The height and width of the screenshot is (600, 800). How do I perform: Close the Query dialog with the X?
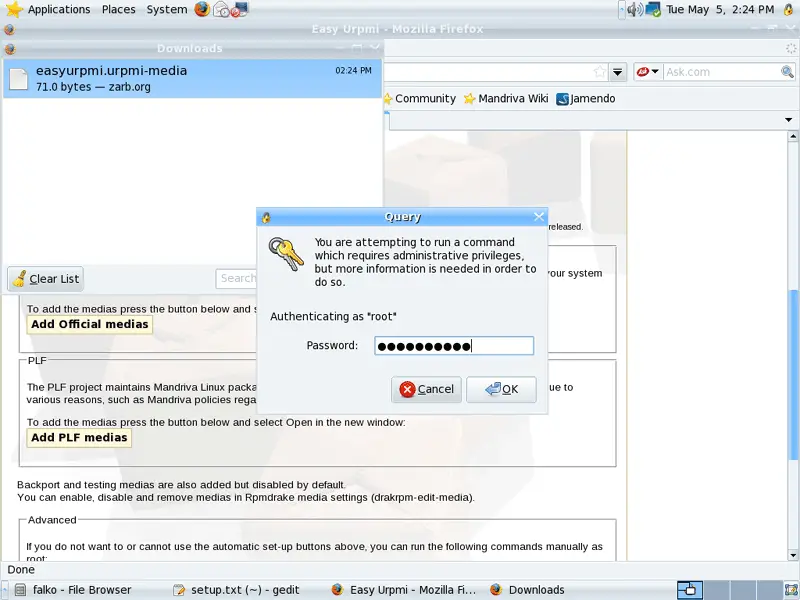(x=538, y=217)
